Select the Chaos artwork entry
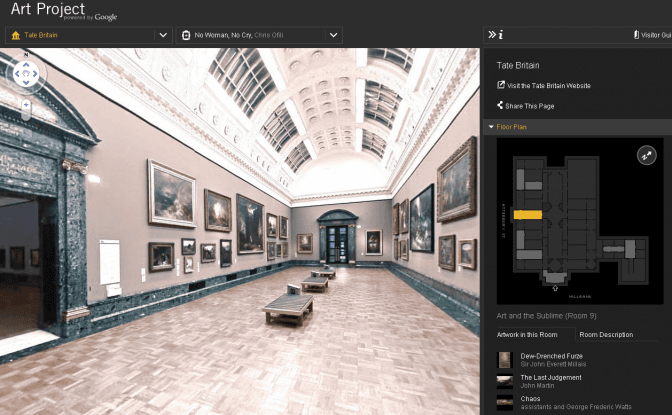672x415 pixels. (531, 398)
